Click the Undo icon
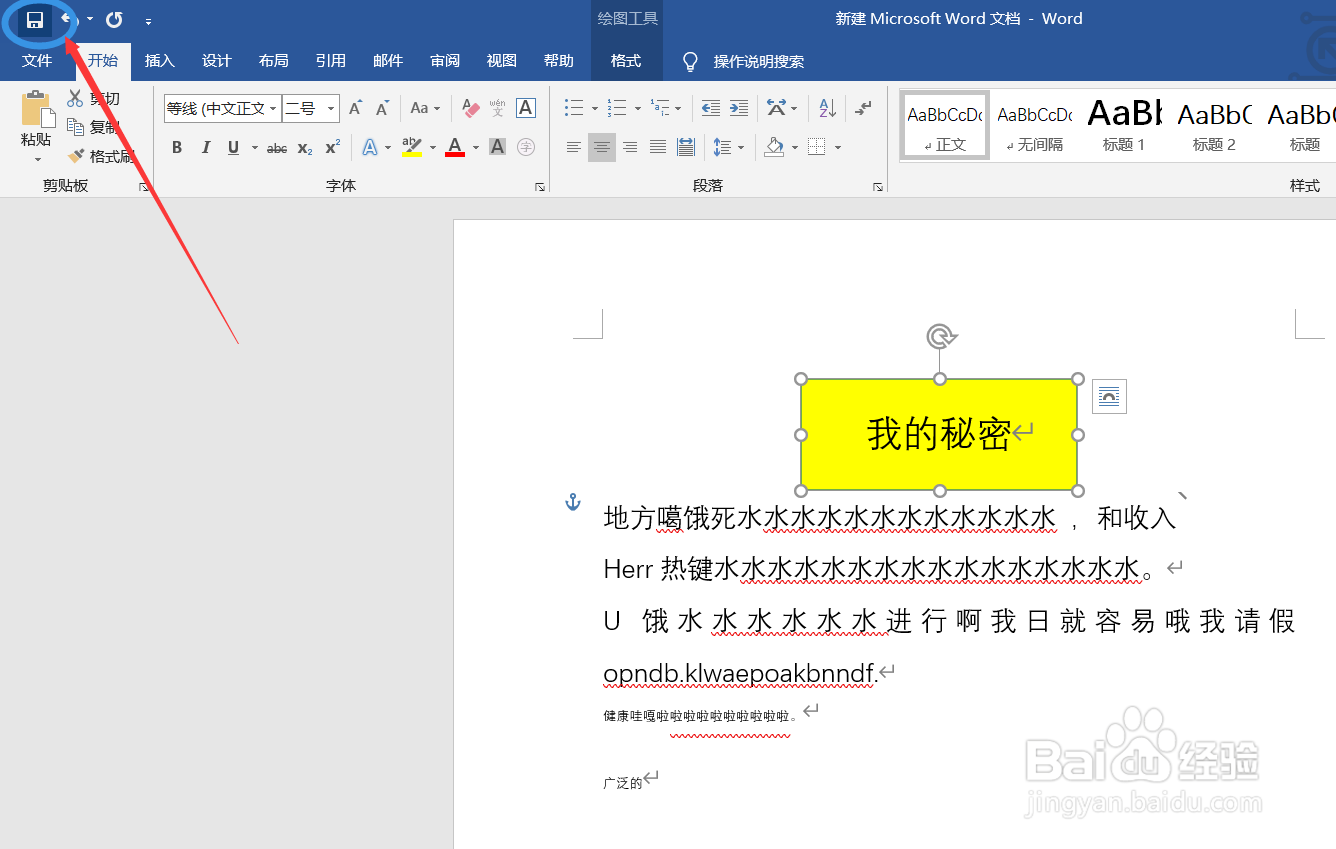Image resolution: width=1336 pixels, height=849 pixels. coord(64,19)
